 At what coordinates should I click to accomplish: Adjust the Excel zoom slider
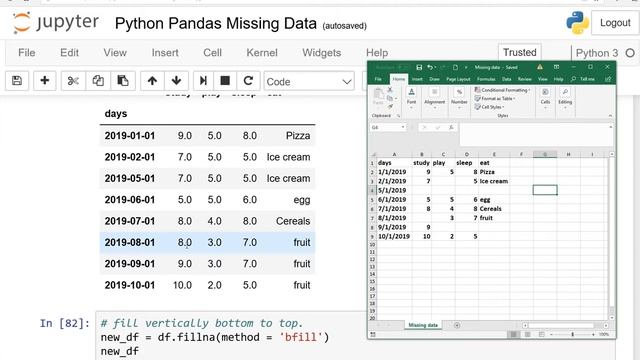pyautogui.click(x=572, y=334)
